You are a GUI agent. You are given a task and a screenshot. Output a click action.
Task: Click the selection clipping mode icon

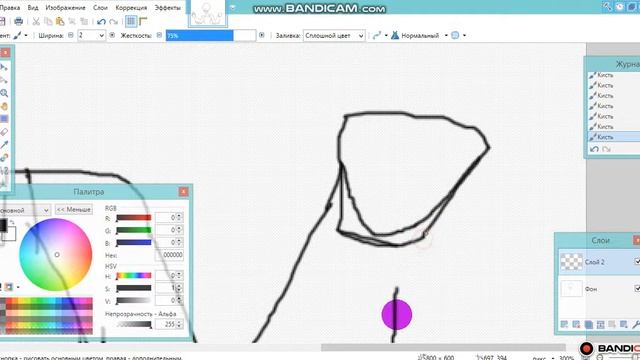pyautogui.click(x=455, y=36)
